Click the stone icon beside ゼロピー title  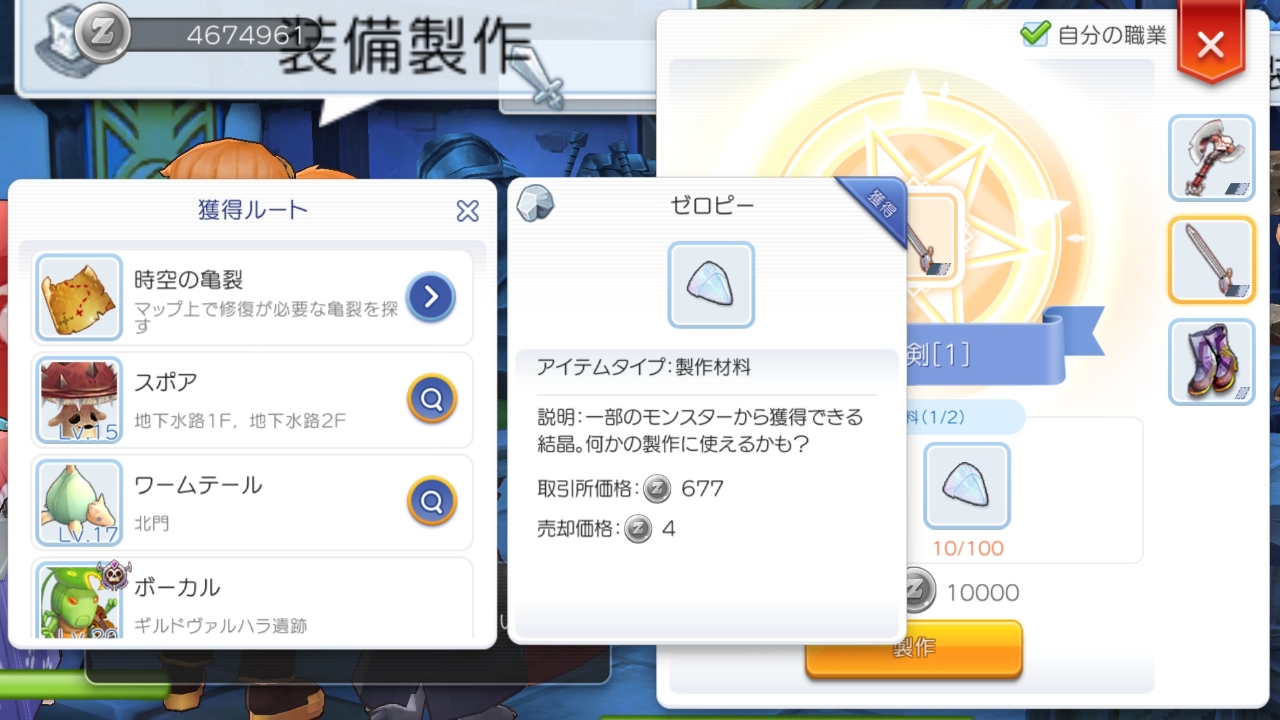click(536, 204)
